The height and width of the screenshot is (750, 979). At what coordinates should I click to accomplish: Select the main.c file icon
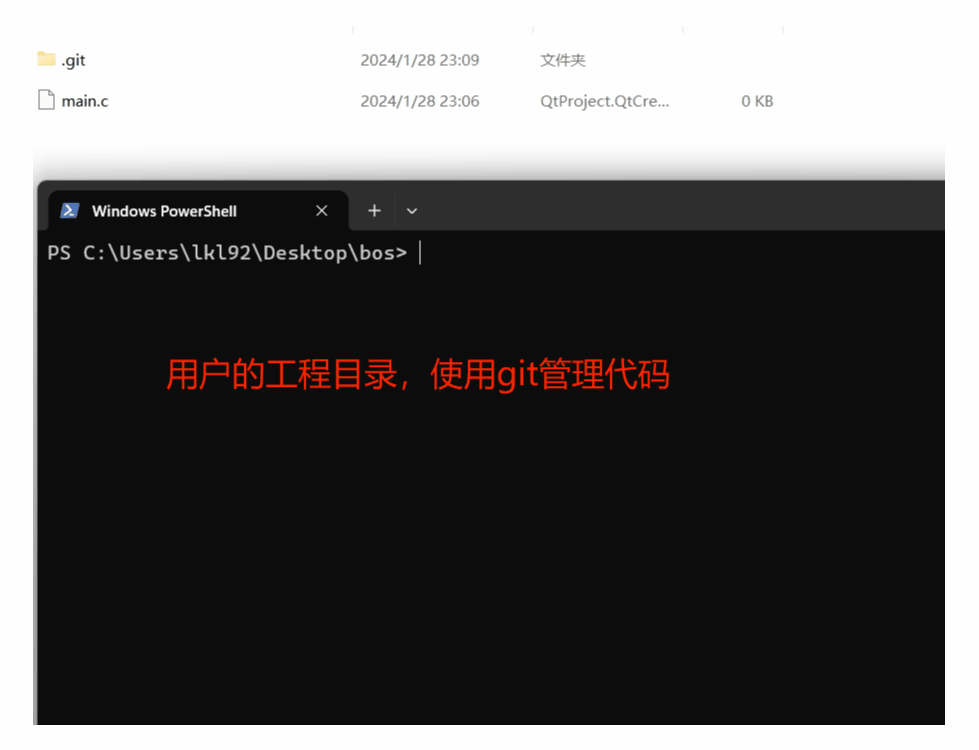click(46, 100)
